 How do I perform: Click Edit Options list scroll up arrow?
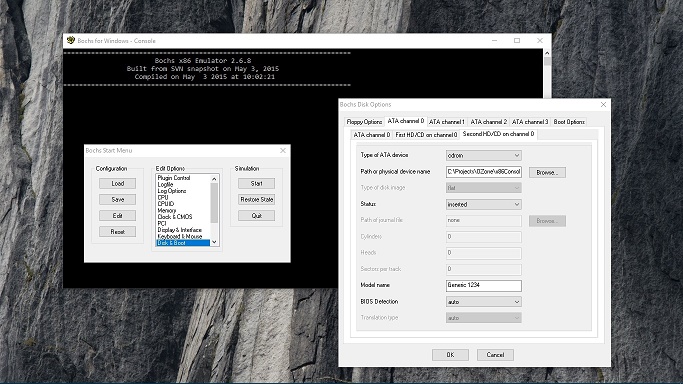214,179
